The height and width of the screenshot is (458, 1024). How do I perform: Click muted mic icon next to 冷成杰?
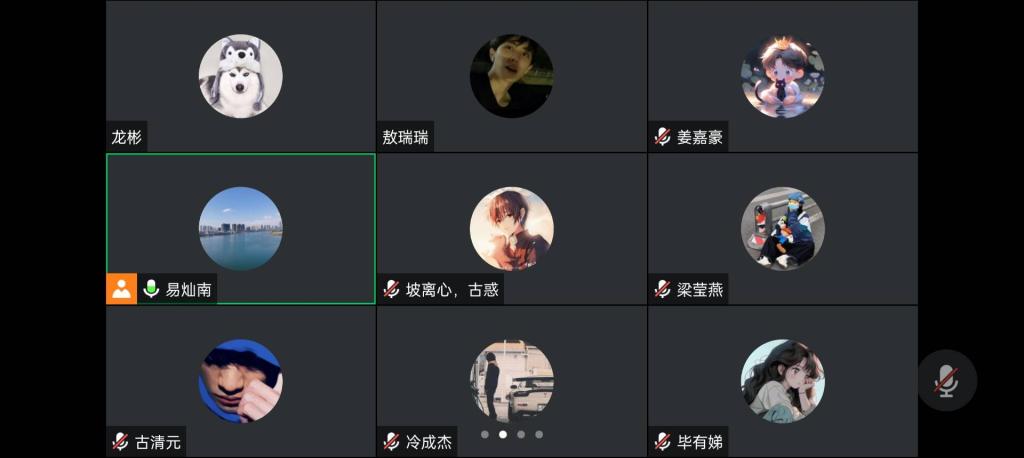click(391, 442)
